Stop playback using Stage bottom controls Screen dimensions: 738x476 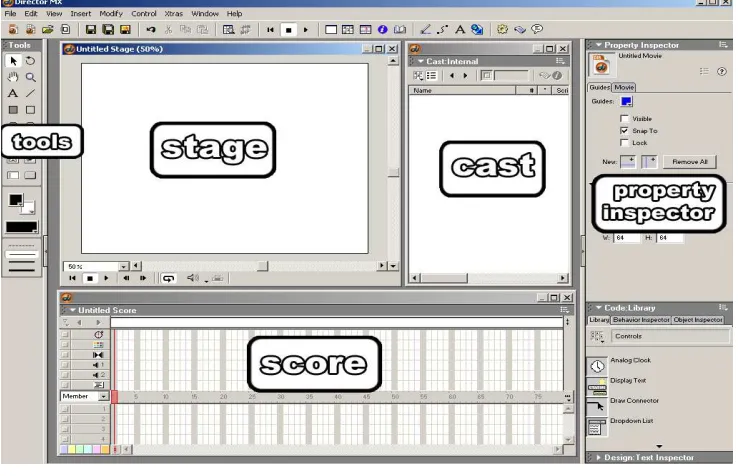coord(89,278)
